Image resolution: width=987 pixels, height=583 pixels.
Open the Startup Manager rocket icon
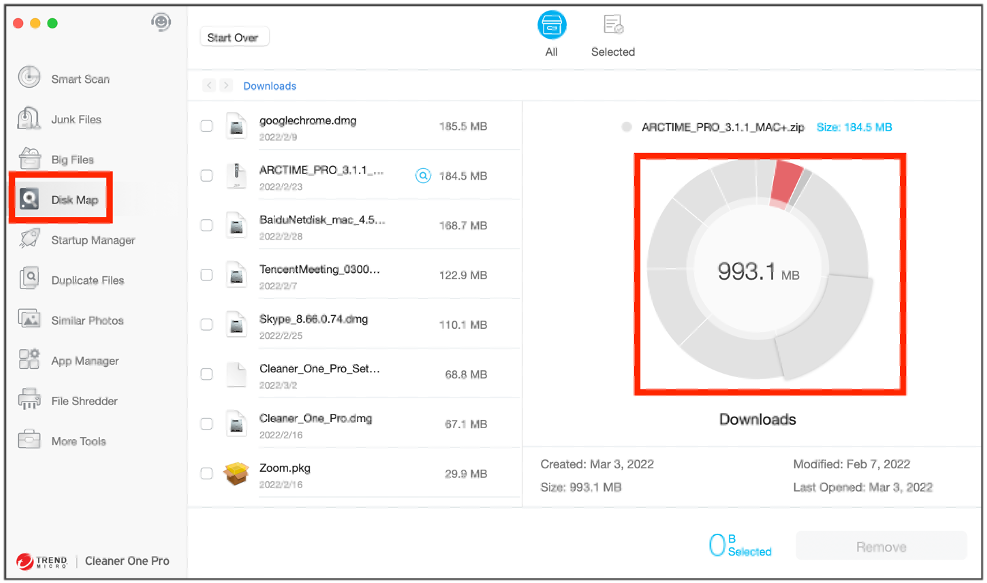click(x=31, y=240)
